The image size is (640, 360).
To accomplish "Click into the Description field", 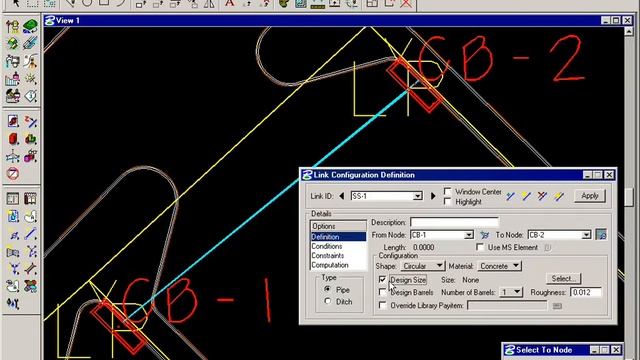I will (x=454, y=222).
